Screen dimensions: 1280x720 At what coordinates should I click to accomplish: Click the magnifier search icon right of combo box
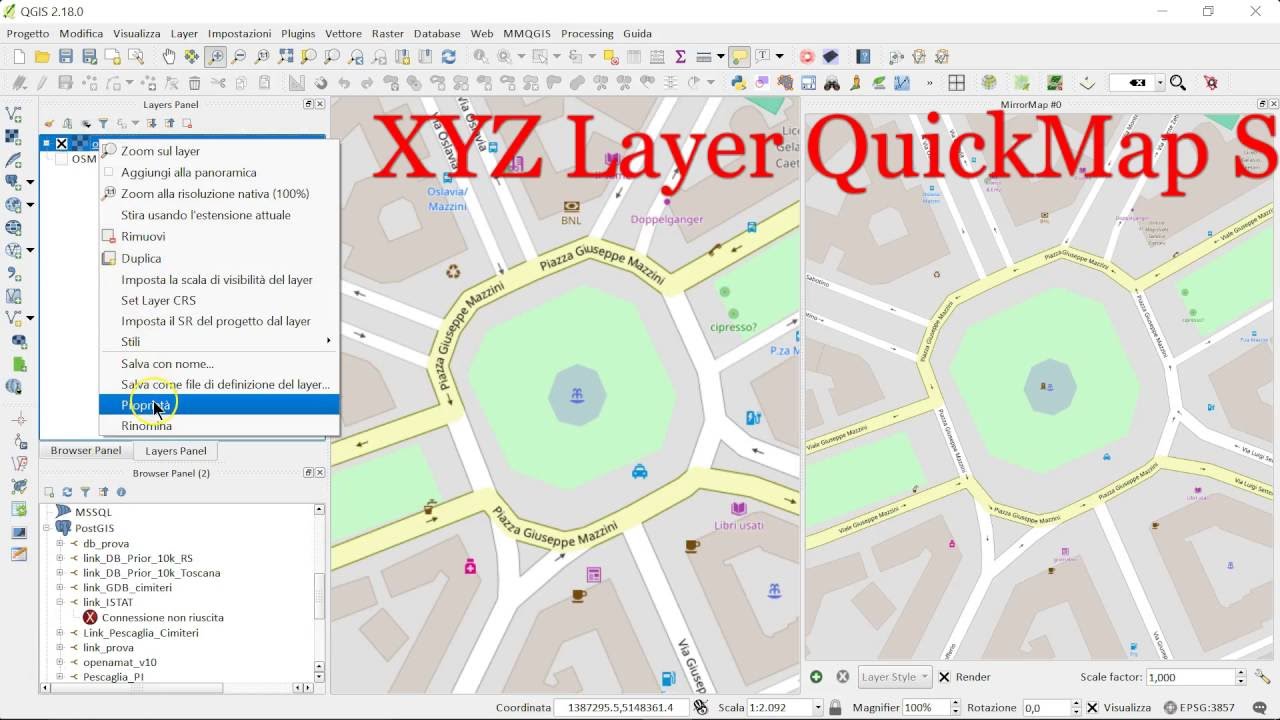tap(1178, 83)
